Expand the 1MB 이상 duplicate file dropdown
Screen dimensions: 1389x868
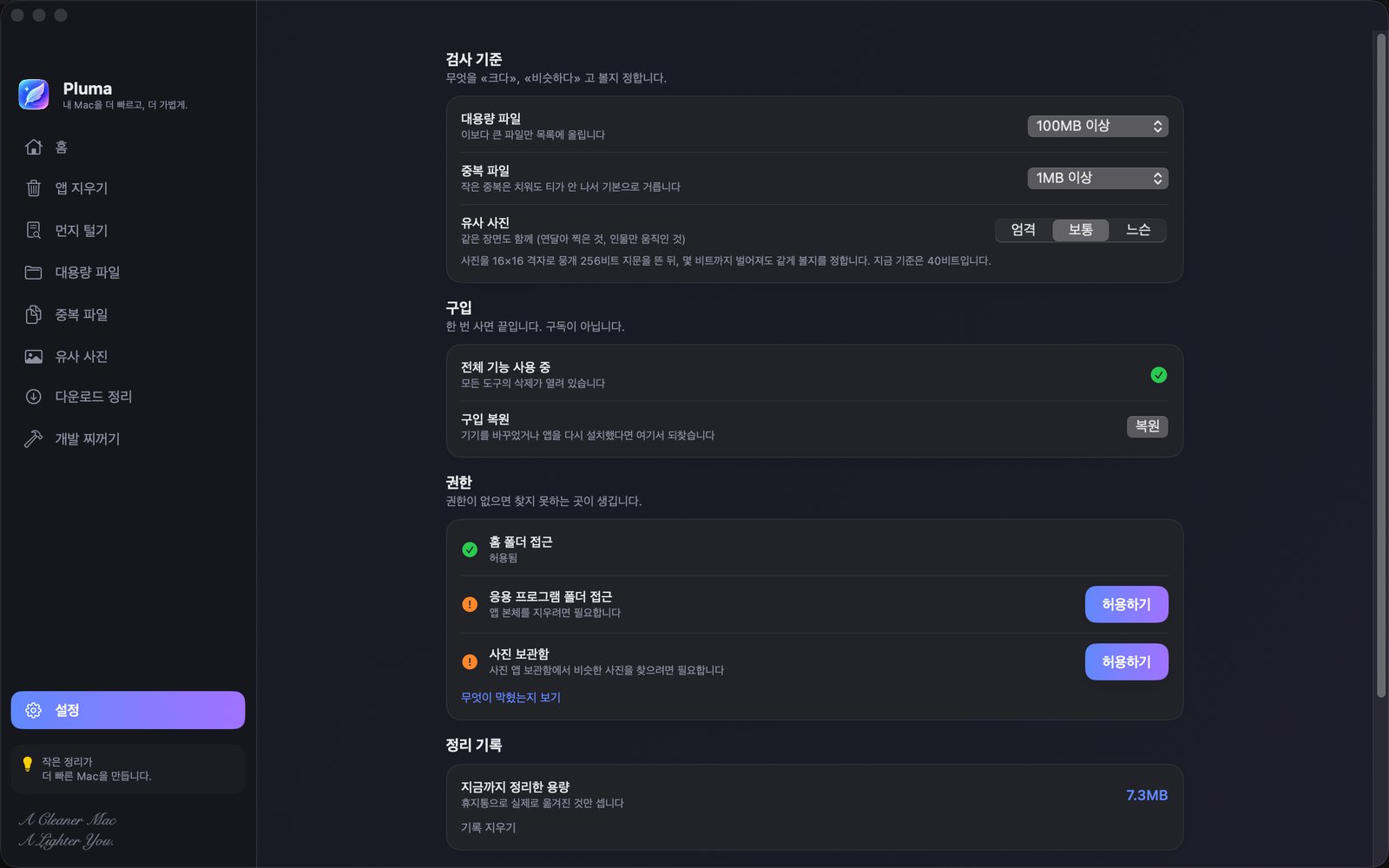1097,178
